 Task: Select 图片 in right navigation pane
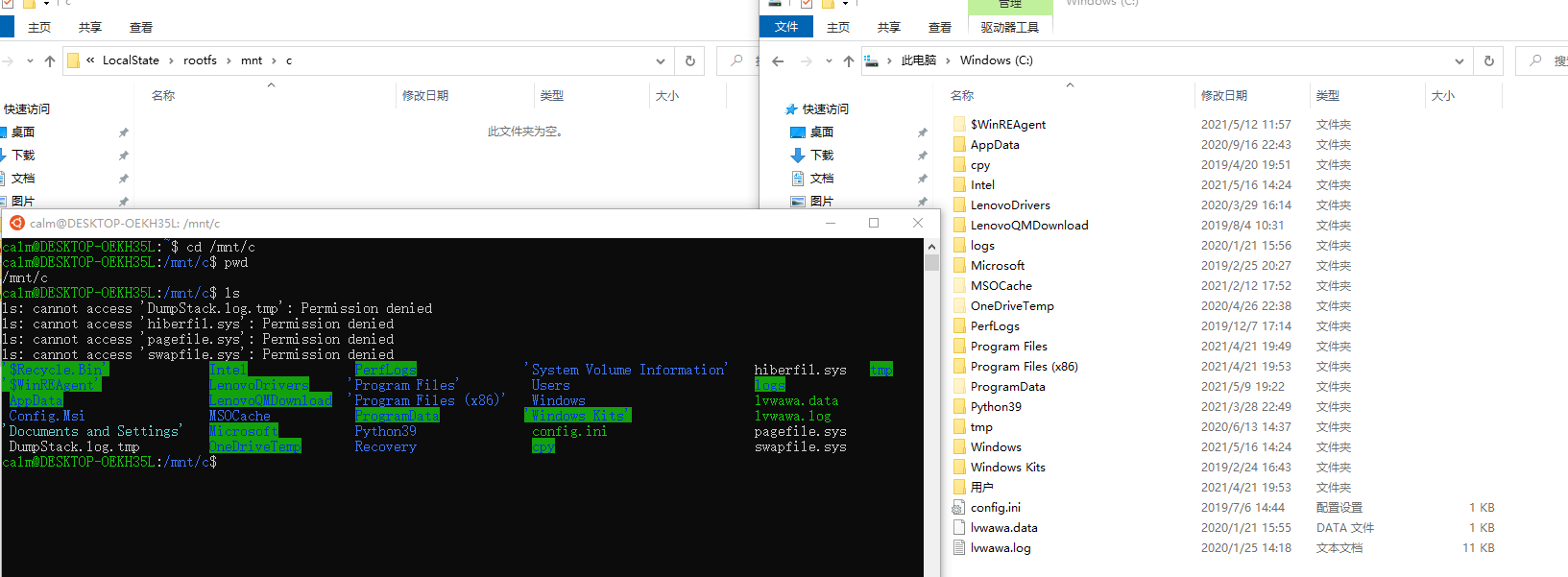[822, 202]
